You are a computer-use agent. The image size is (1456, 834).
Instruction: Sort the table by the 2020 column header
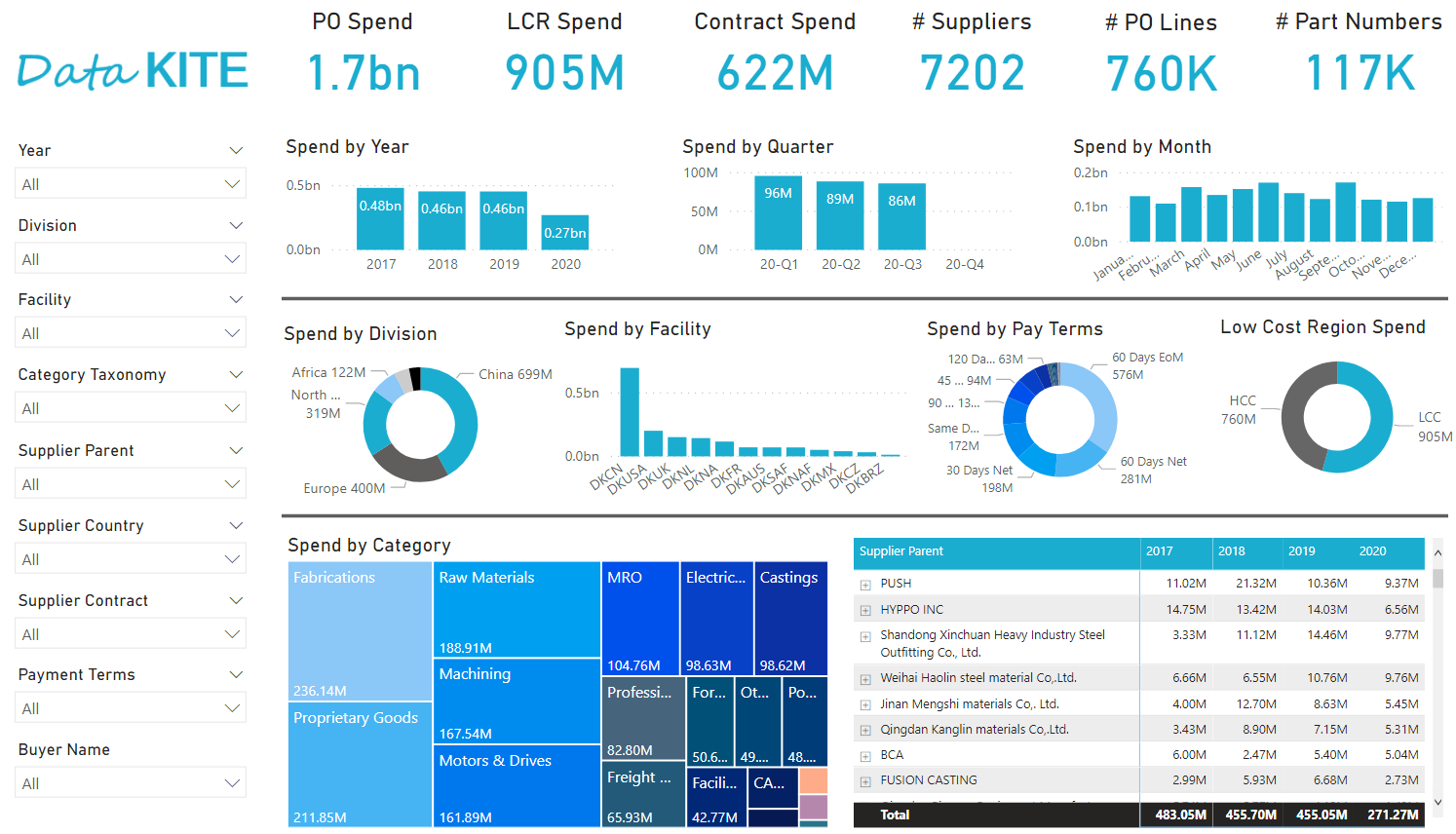(1373, 551)
